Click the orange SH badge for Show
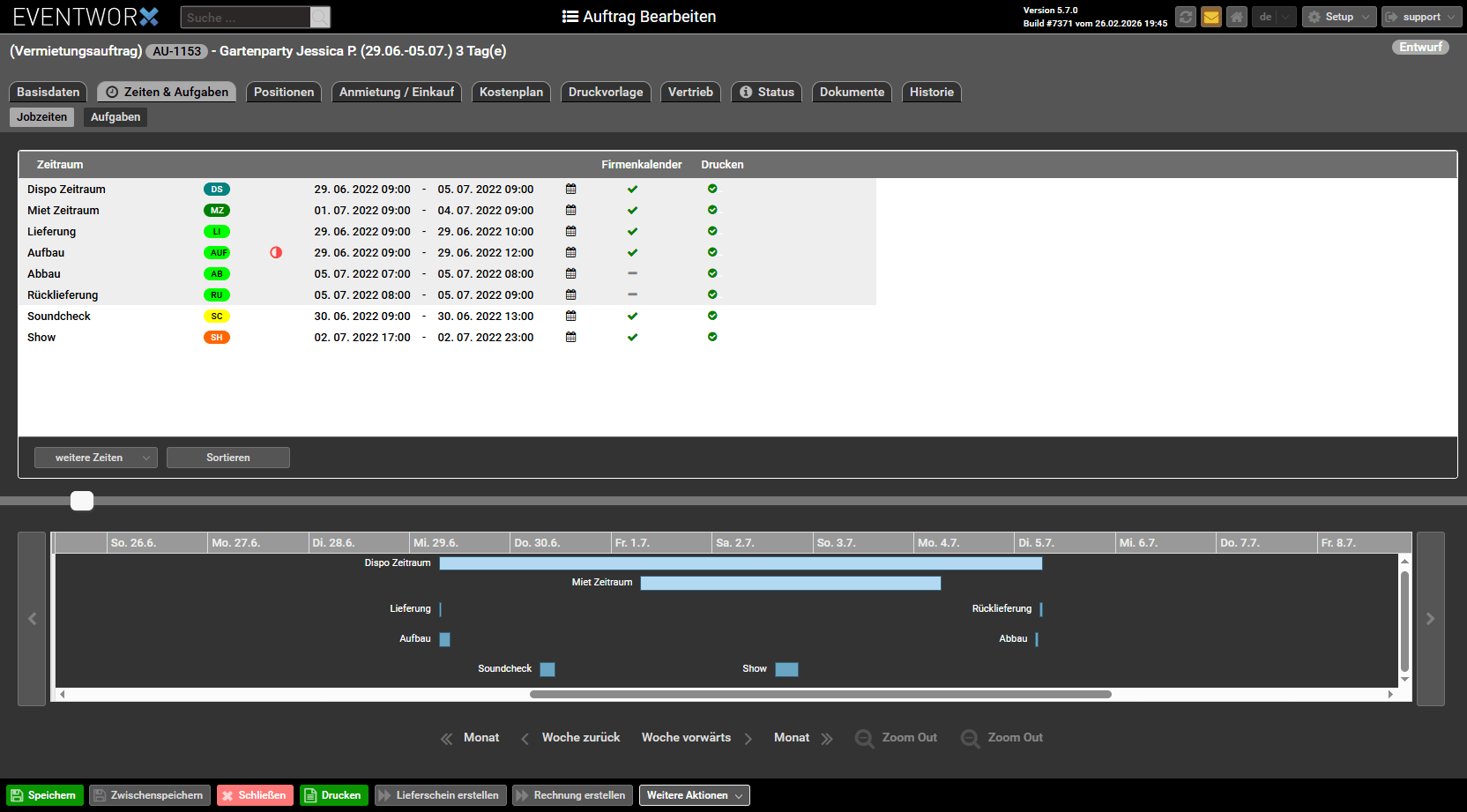This screenshot has height=812, width=1467. tap(217, 338)
